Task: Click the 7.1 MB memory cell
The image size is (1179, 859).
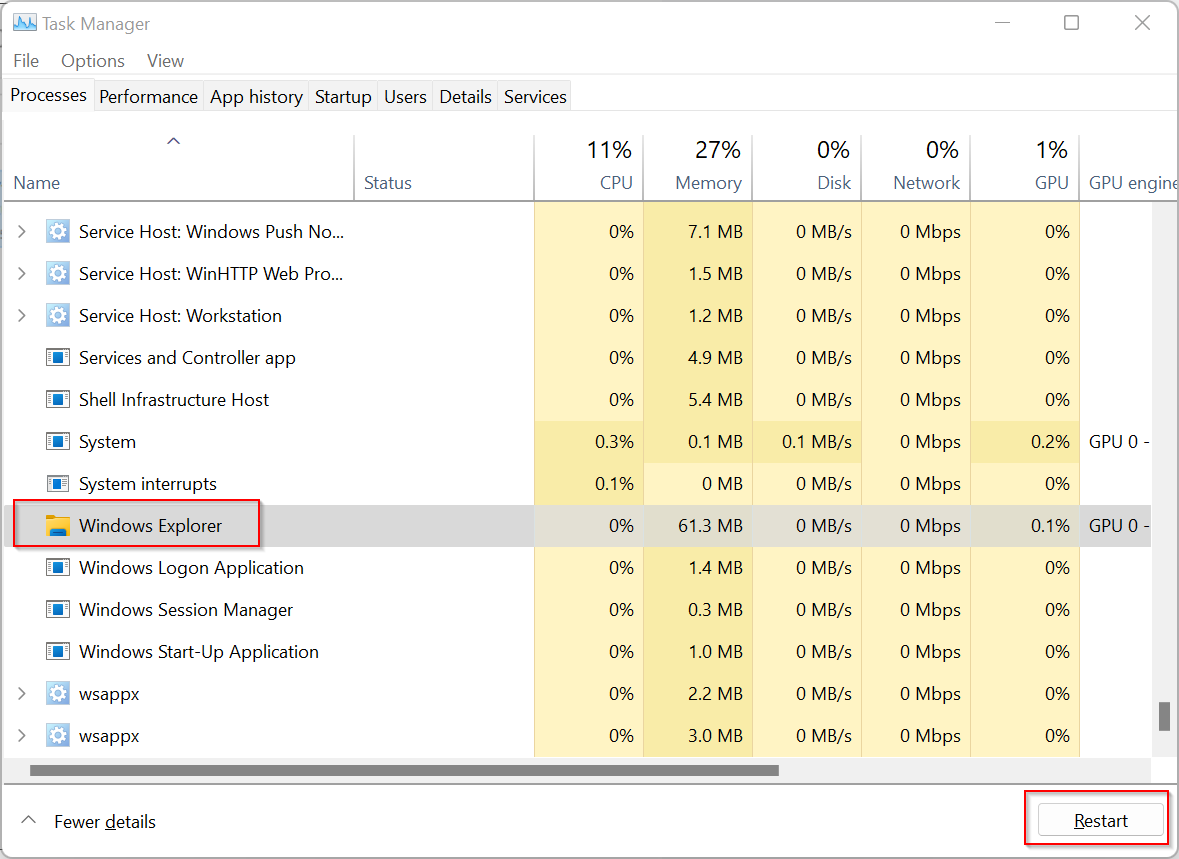Action: 698,232
